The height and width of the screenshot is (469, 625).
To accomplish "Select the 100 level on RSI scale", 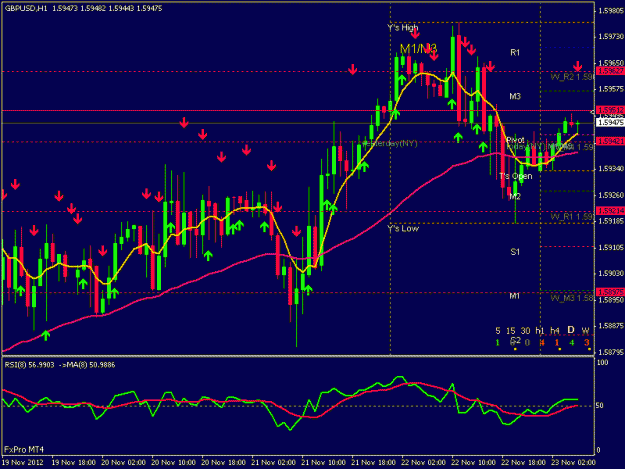I will tap(603, 363).
